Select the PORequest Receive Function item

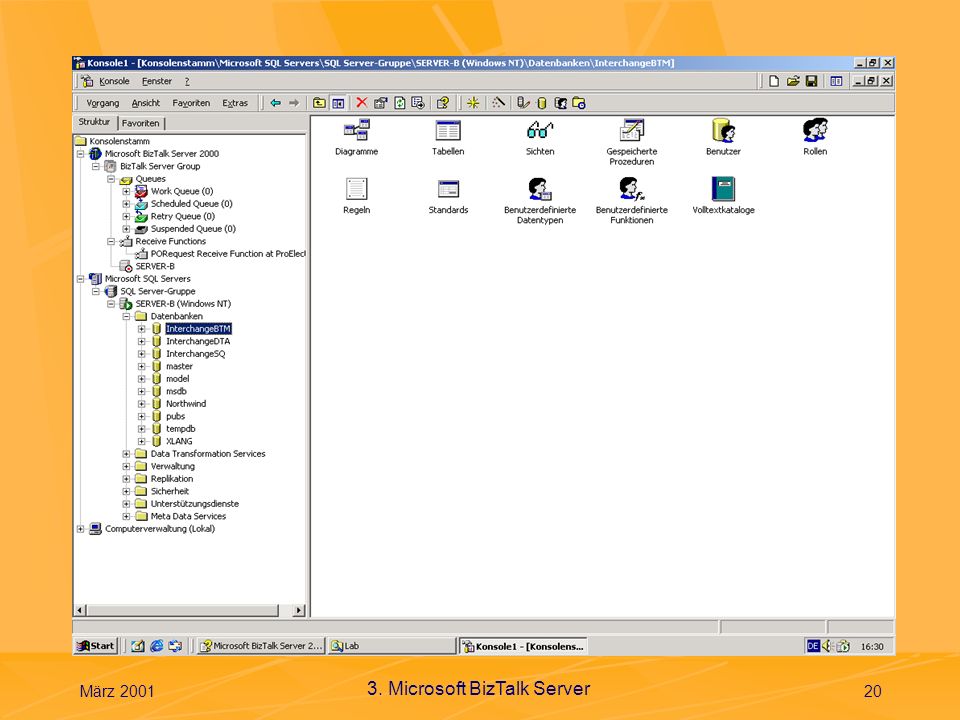coord(228,253)
